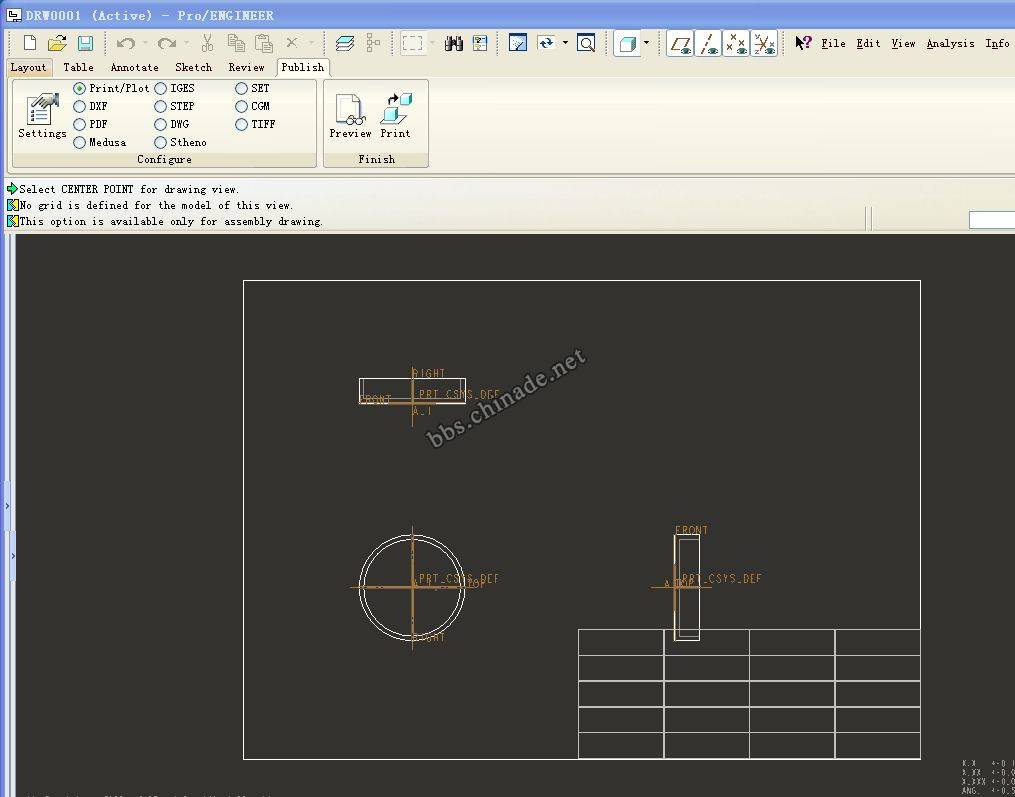Toggle datum axis display icon
This screenshot has width=1015, height=797.
point(708,43)
